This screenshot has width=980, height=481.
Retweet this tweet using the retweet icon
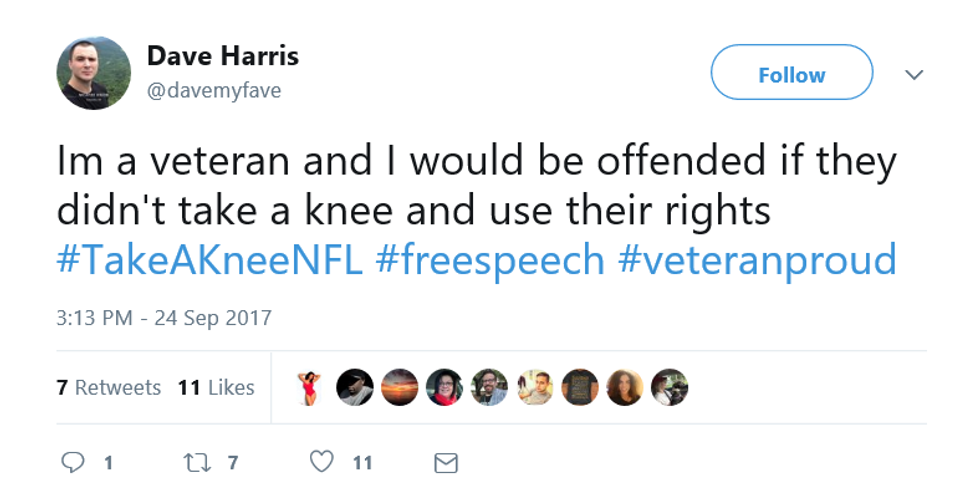coord(199,462)
